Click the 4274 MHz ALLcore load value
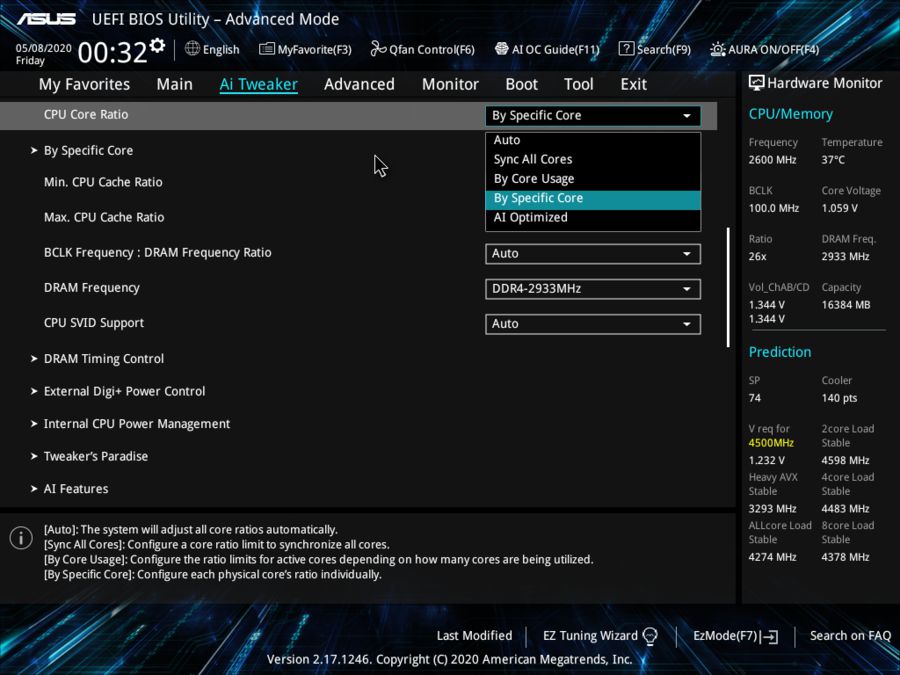Viewport: 900px width, 675px height. point(772,557)
